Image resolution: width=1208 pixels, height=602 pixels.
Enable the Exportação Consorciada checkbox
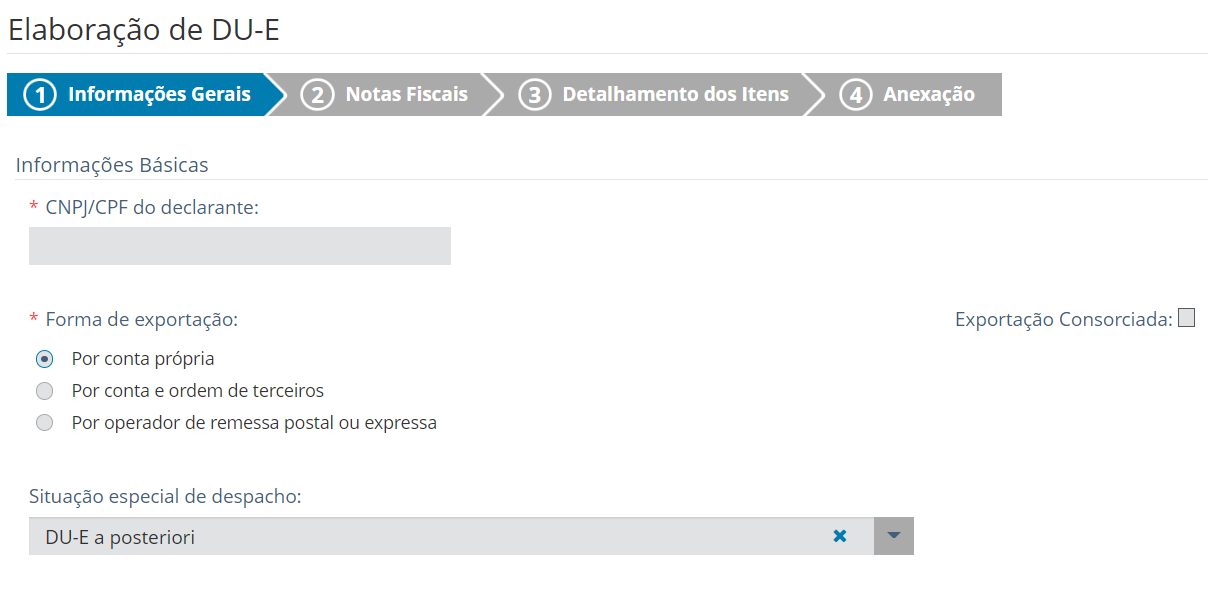(1186, 319)
